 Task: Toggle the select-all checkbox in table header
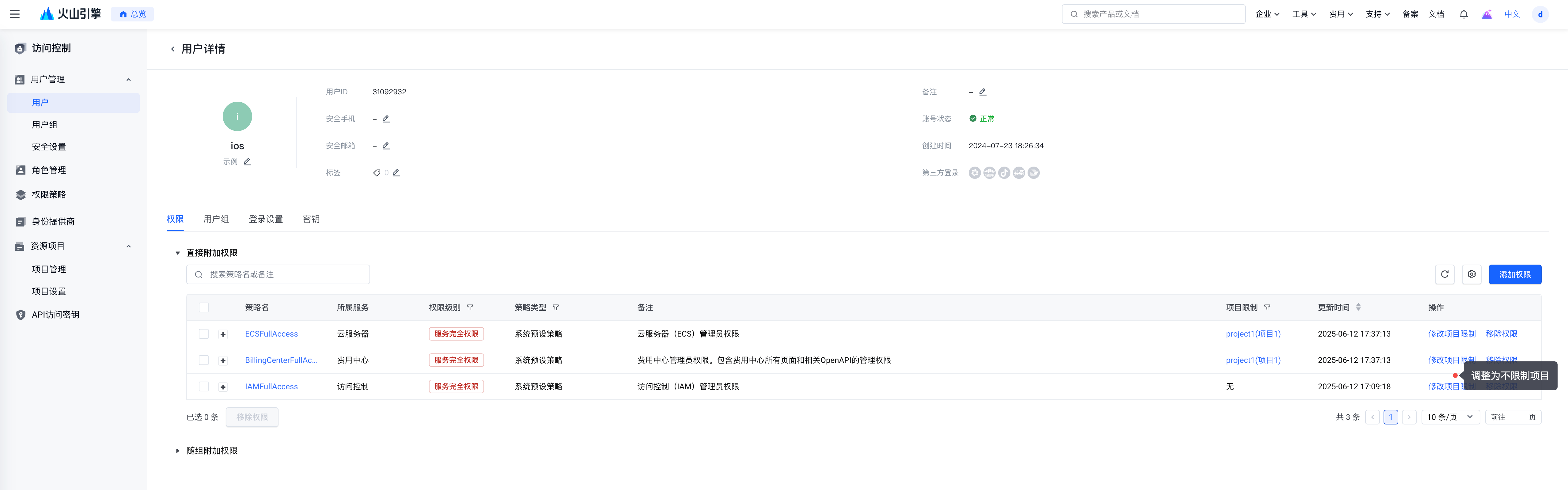(204, 307)
